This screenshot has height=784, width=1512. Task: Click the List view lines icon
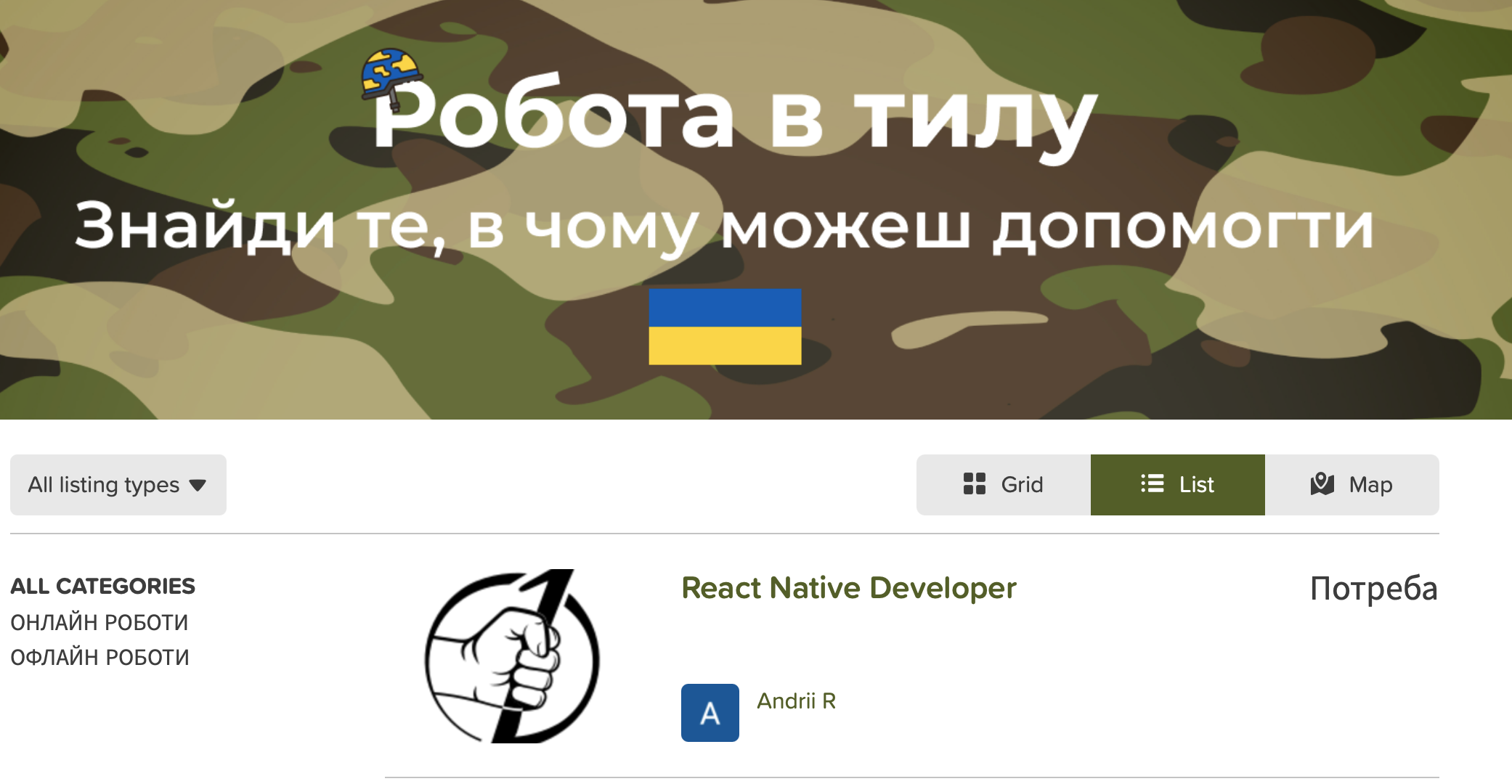click(x=1152, y=484)
